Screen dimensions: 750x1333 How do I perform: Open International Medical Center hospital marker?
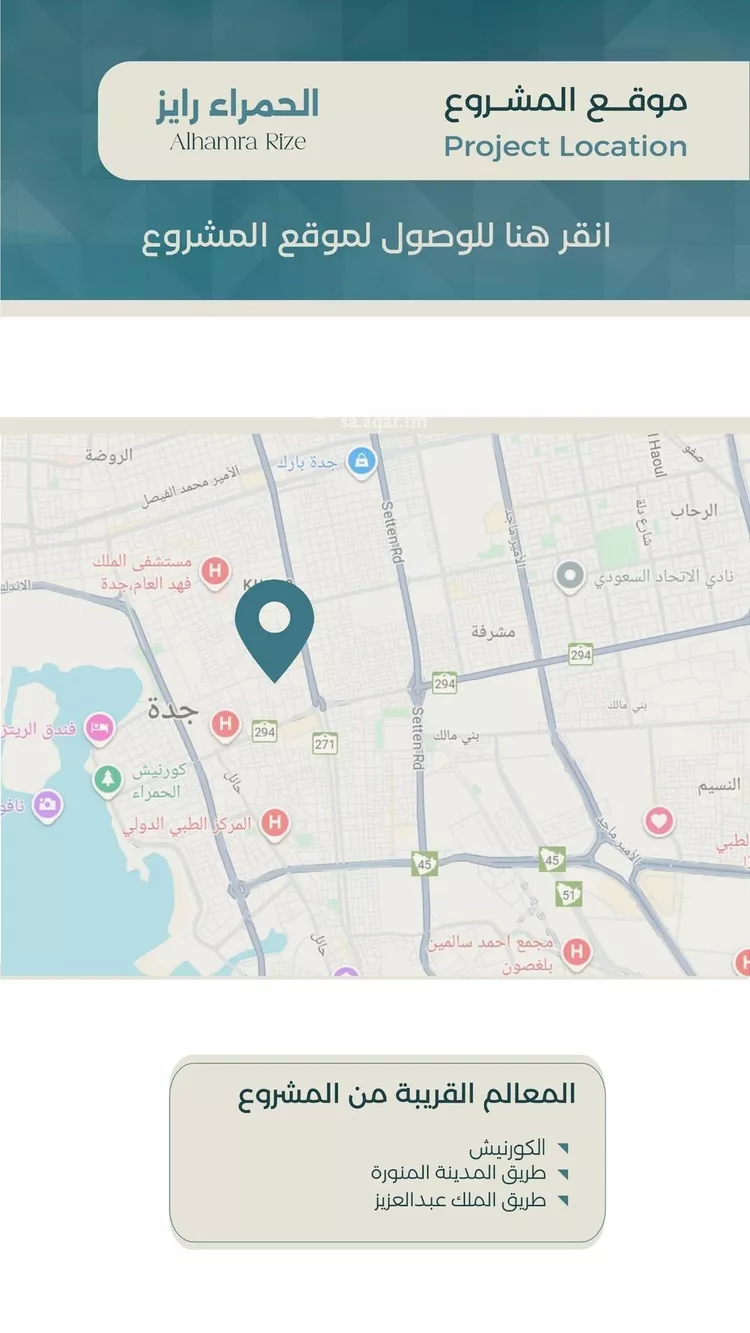click(274, 824)
